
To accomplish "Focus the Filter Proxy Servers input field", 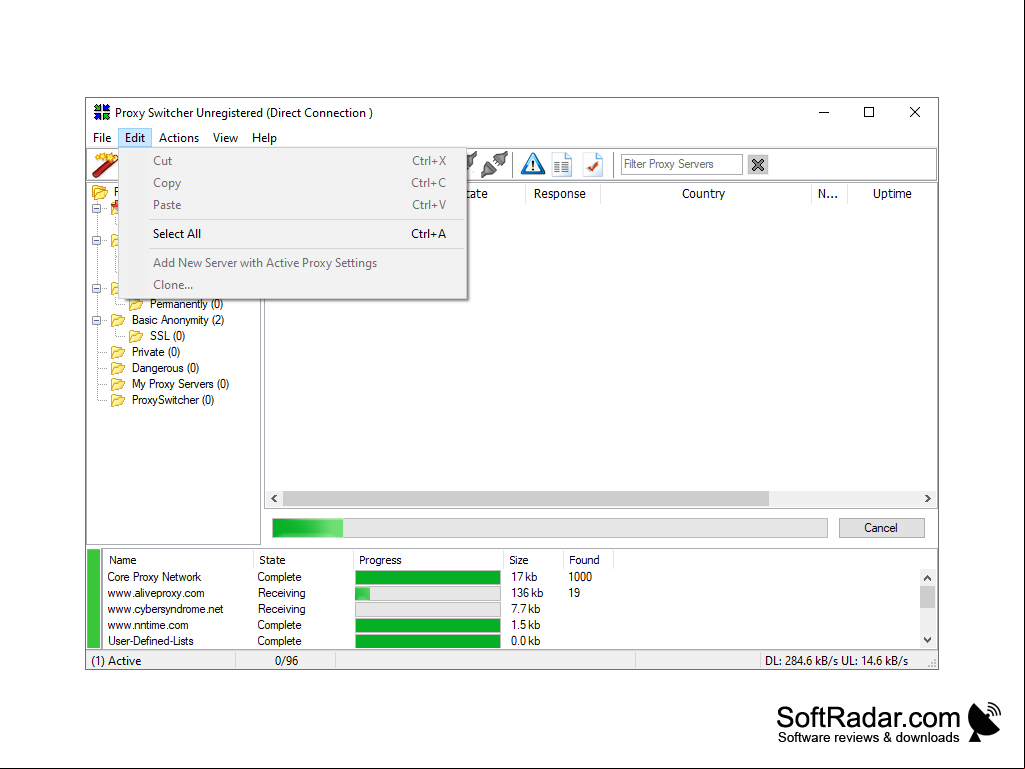I will pos(681,164).
